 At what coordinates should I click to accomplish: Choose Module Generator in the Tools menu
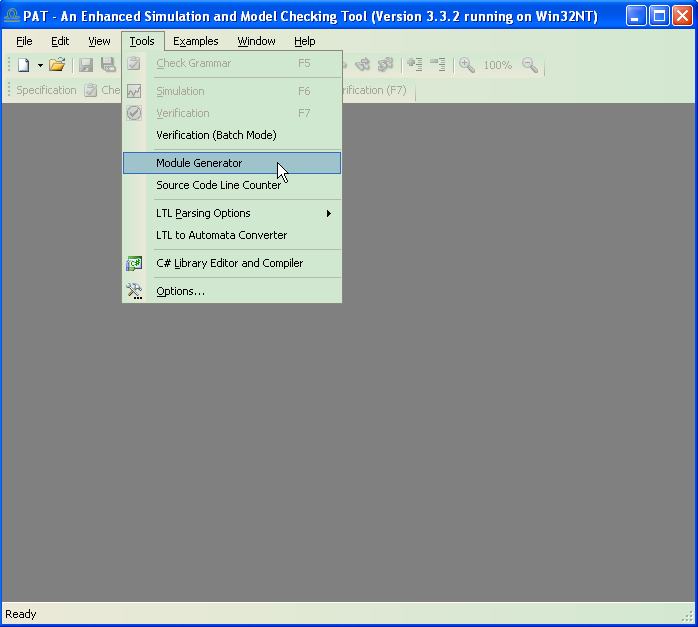coord(199,163)
